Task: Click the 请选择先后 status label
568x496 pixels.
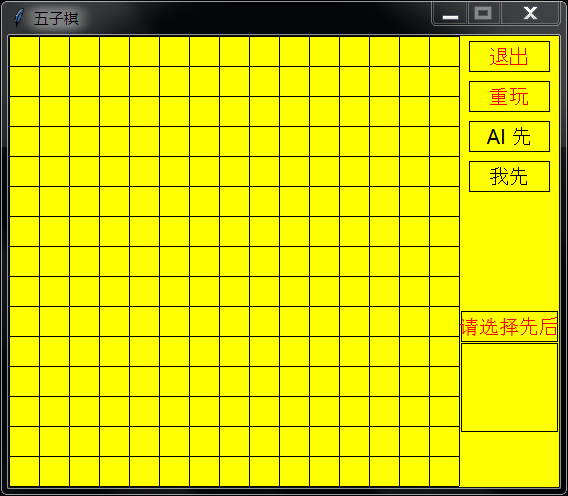Action: click(x=509, y=326)
